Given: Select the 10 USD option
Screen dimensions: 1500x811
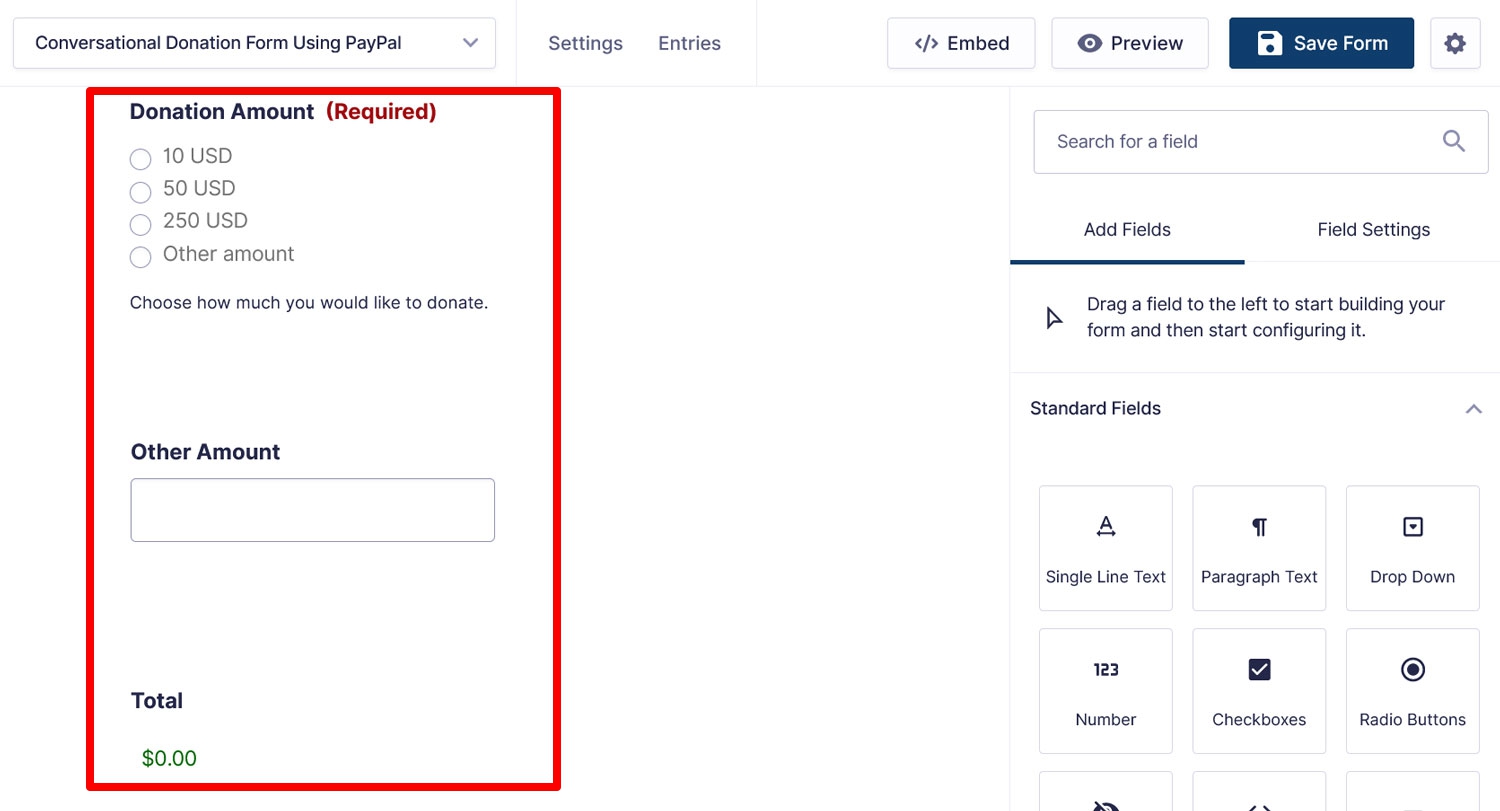Looking at the screenshot, I should pos(140,159).
